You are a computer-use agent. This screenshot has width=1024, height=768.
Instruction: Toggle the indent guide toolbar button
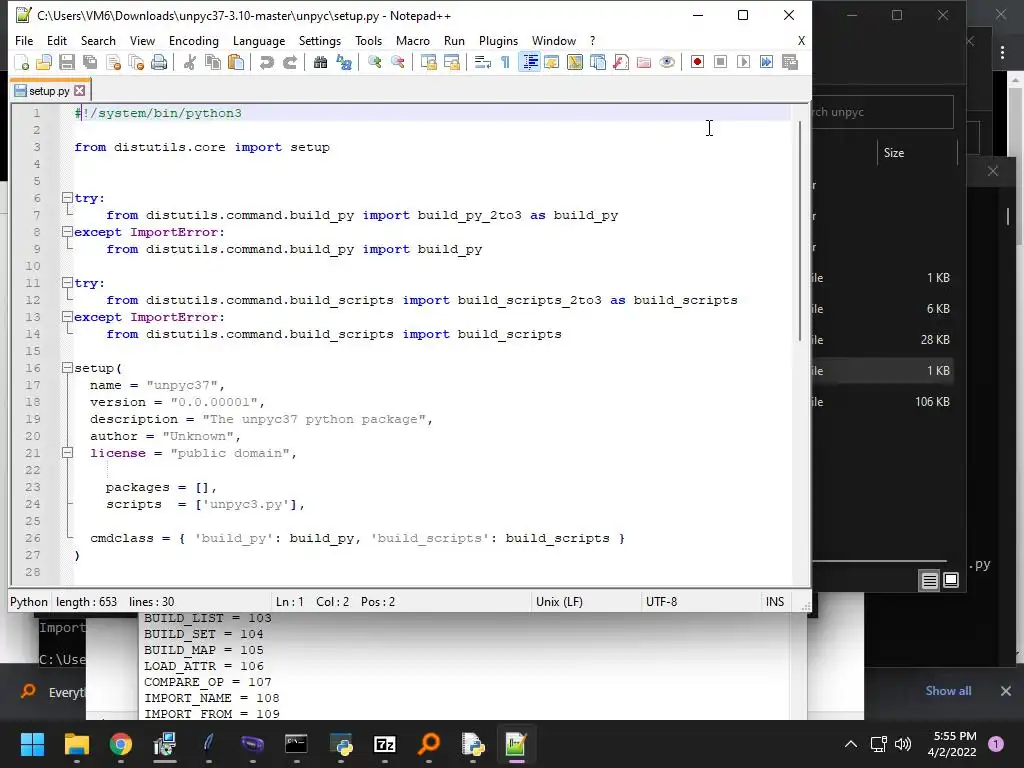pos(530,62)
